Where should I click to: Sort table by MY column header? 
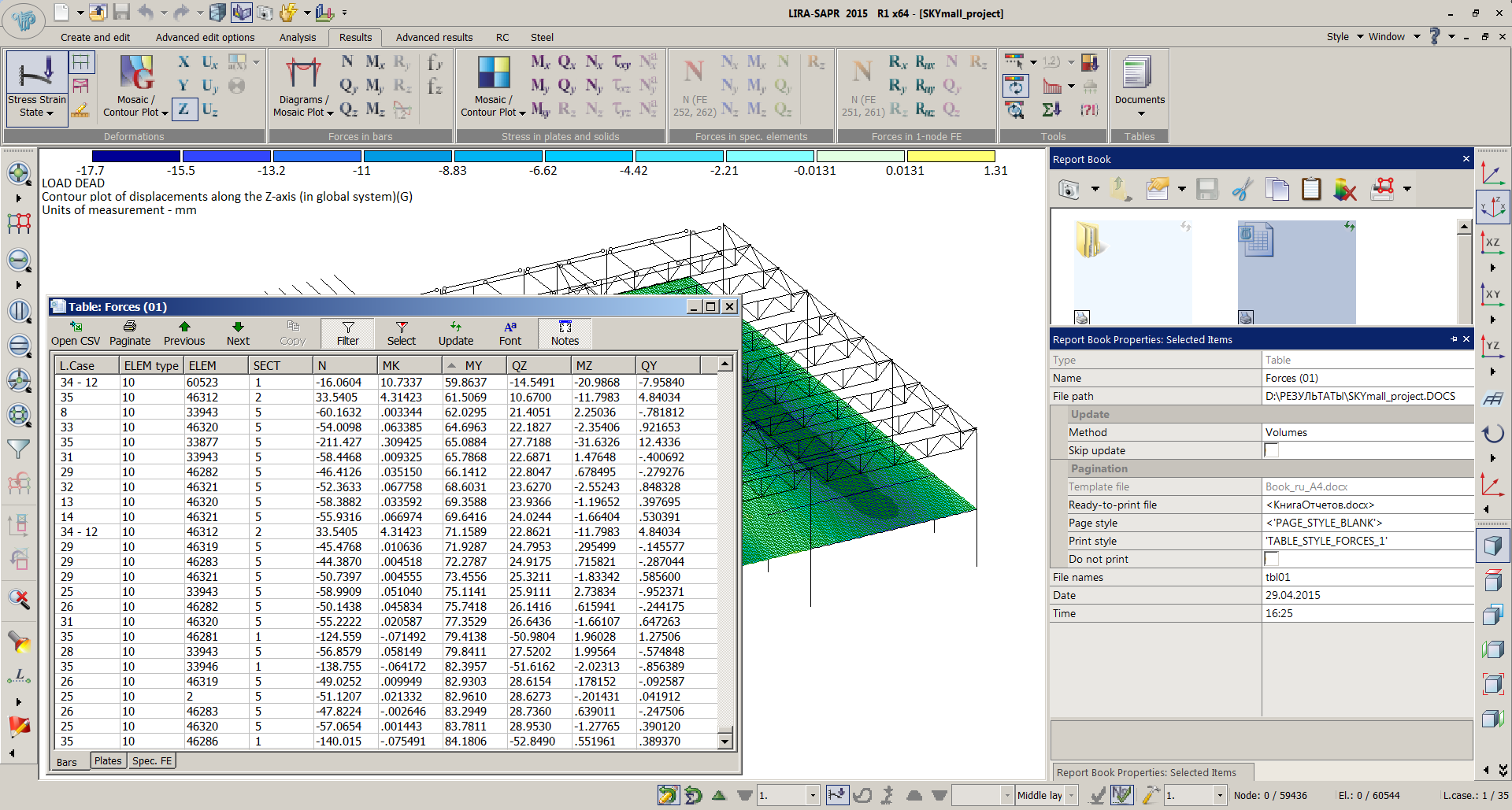pos(473,365)
